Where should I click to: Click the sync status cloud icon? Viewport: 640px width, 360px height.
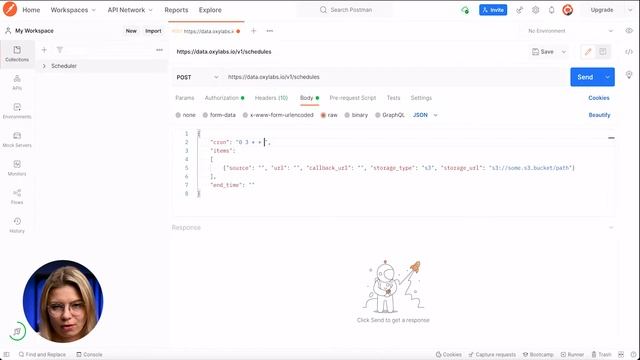click(x=465, y=10)
